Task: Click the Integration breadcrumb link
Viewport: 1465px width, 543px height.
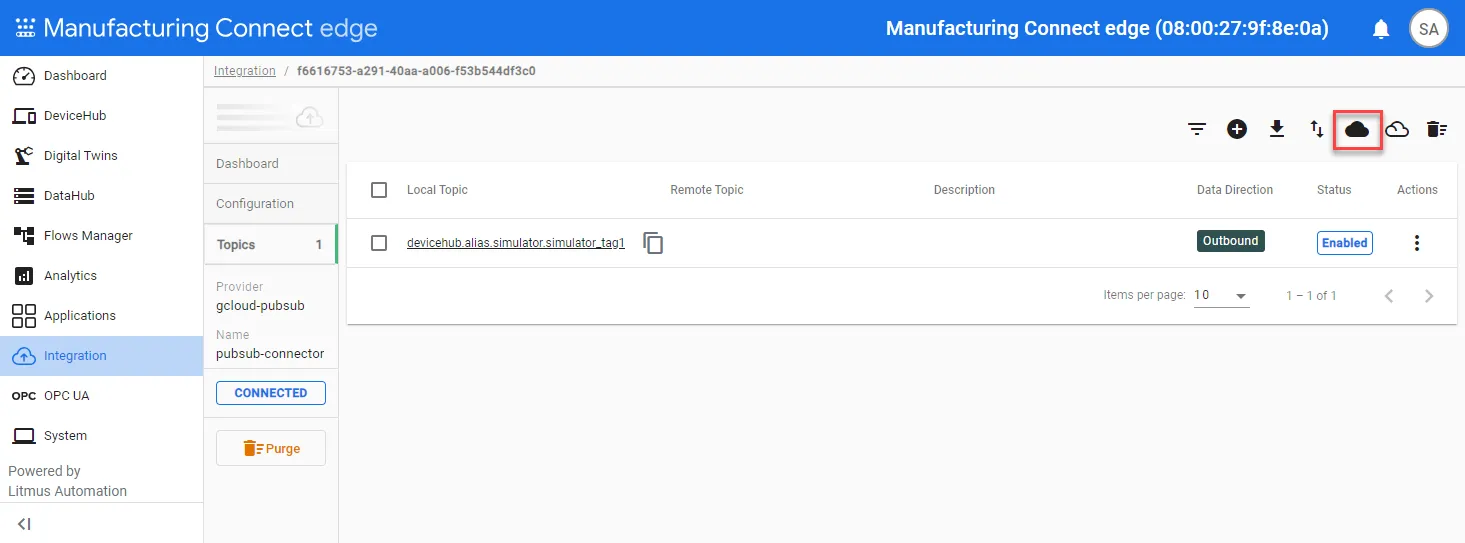Action: 245,71
